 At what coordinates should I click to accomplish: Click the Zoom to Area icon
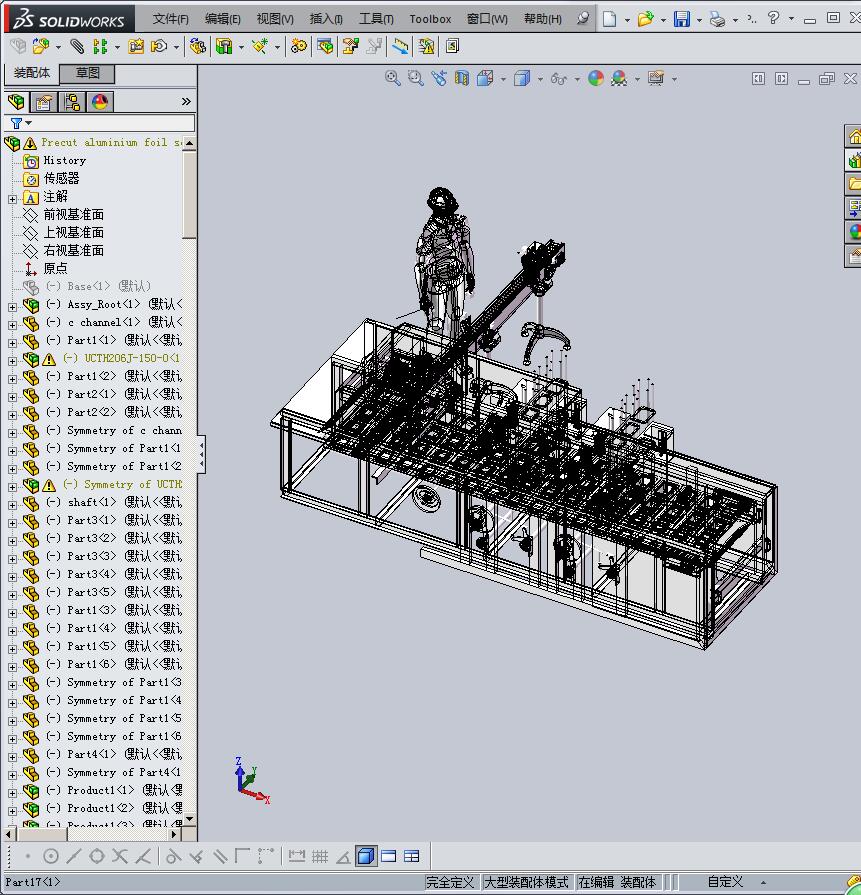click(x=416, y=78)
